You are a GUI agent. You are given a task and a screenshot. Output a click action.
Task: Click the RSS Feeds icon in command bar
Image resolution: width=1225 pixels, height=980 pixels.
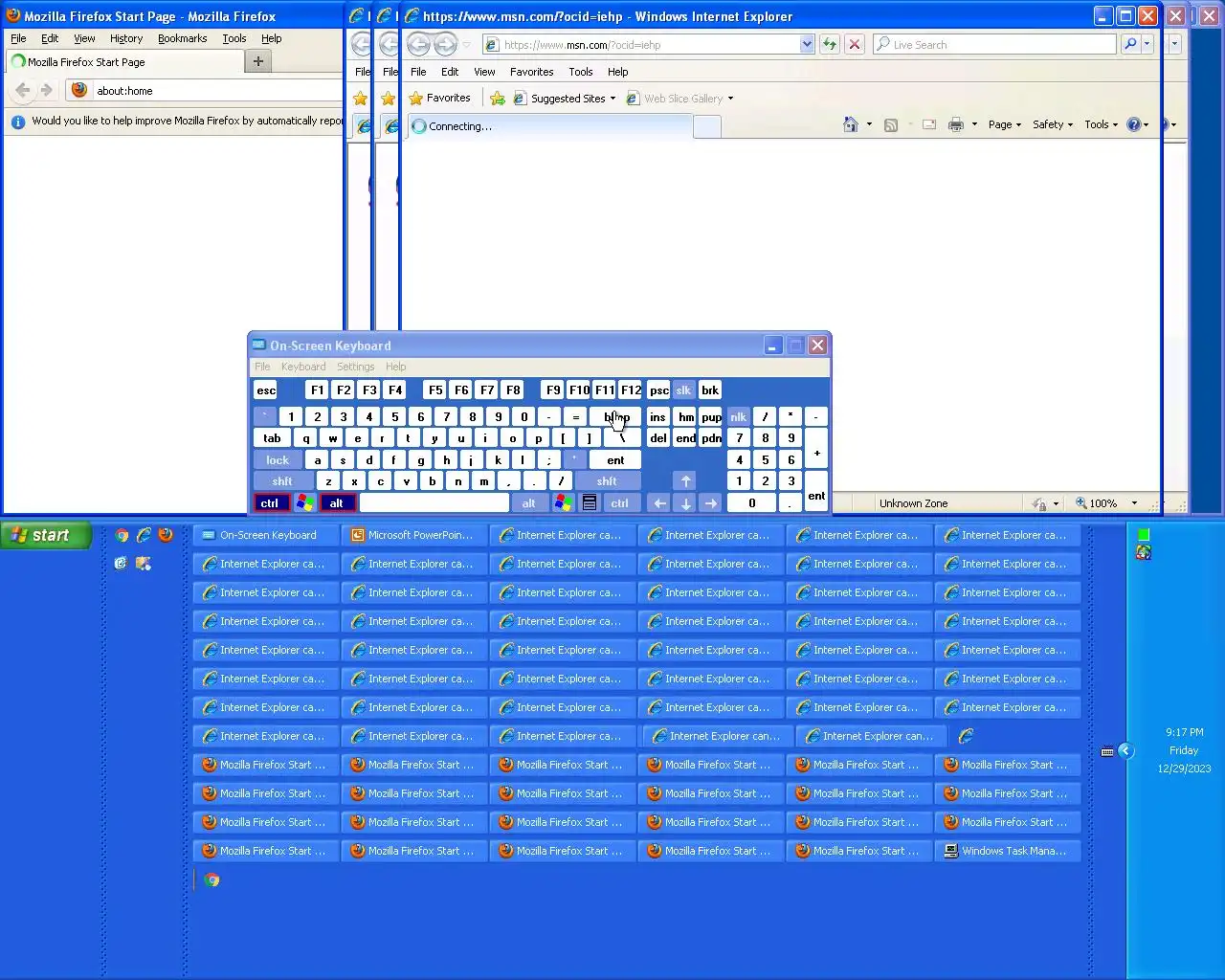pyautogui.click(x=891, y=124)
